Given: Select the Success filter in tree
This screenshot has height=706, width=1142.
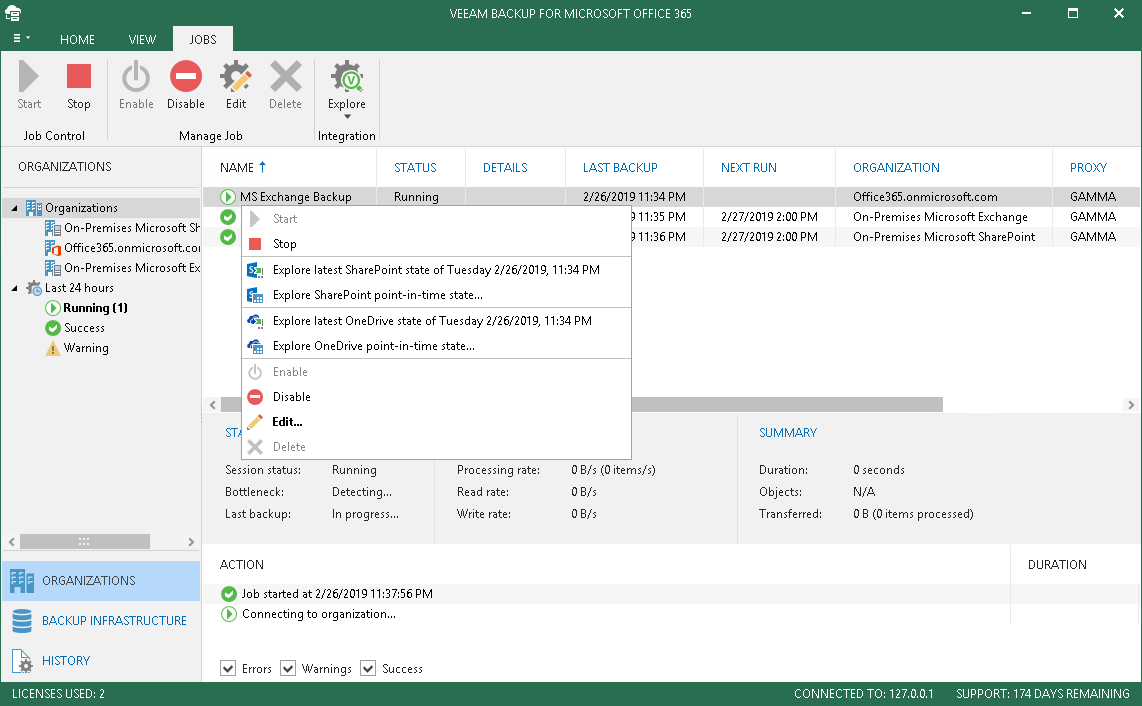Looking at the screenshot, I should pos(84,328).
